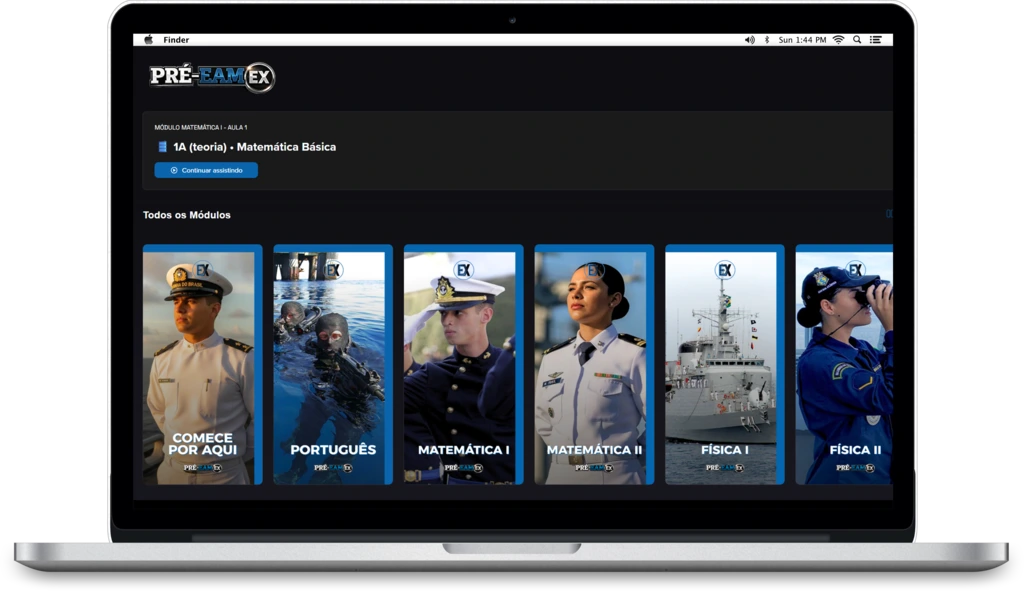1024x591 pixels.
Task: Open the Matemática II module card
Action: pos(594,365)
